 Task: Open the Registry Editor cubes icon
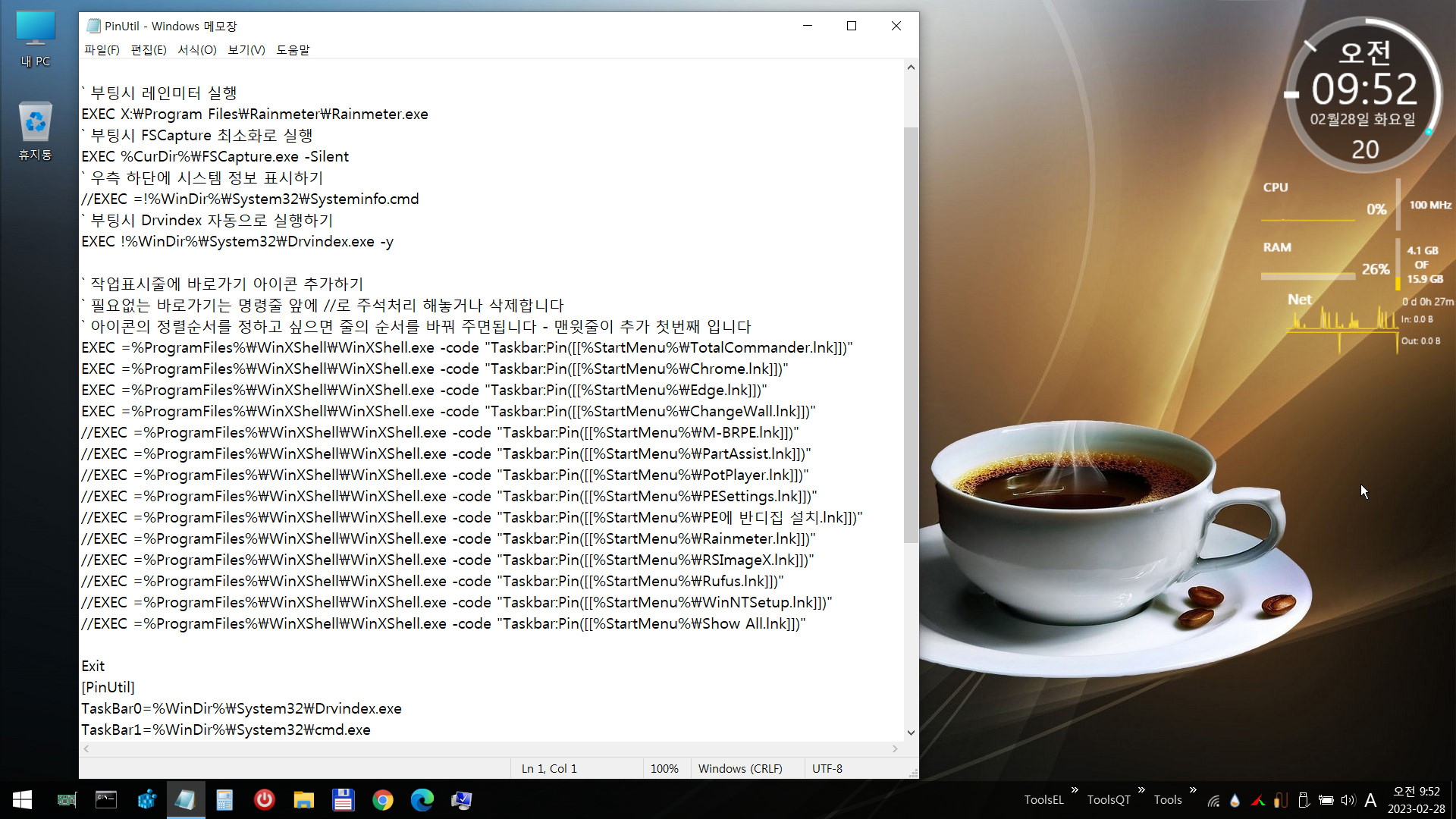146,800
